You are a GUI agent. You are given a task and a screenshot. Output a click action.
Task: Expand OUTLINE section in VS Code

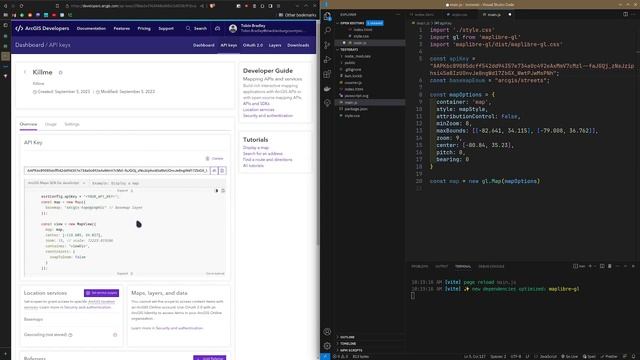[x=347, y=337]
